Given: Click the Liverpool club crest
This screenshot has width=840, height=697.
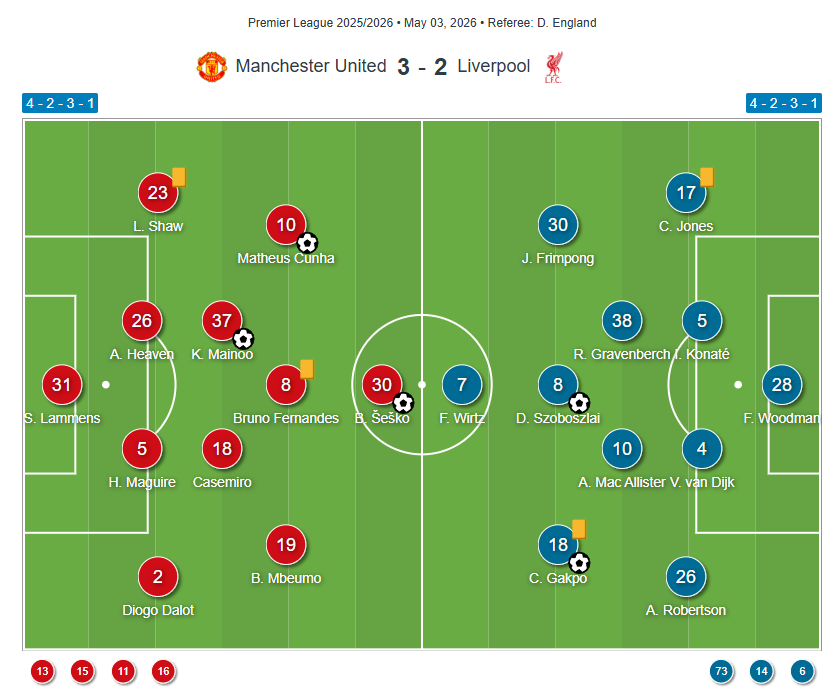Looking at the screenshot, I should click(553, 68).
